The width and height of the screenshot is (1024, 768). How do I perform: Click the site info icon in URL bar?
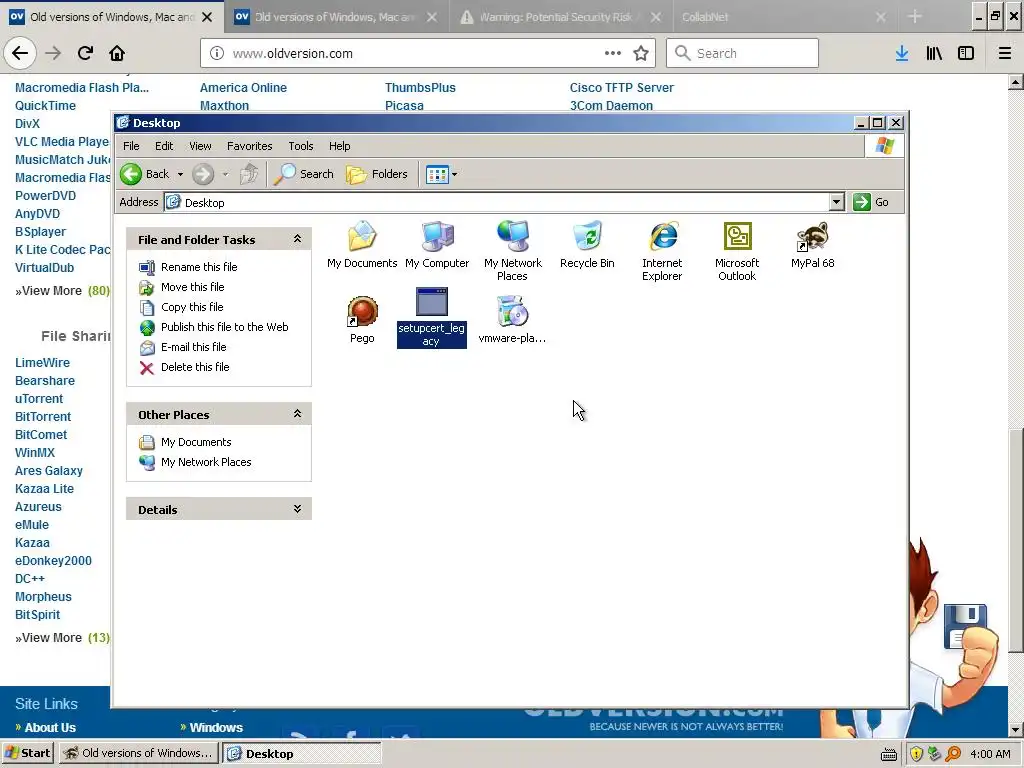pyautogui.click(x=217, y=54)
